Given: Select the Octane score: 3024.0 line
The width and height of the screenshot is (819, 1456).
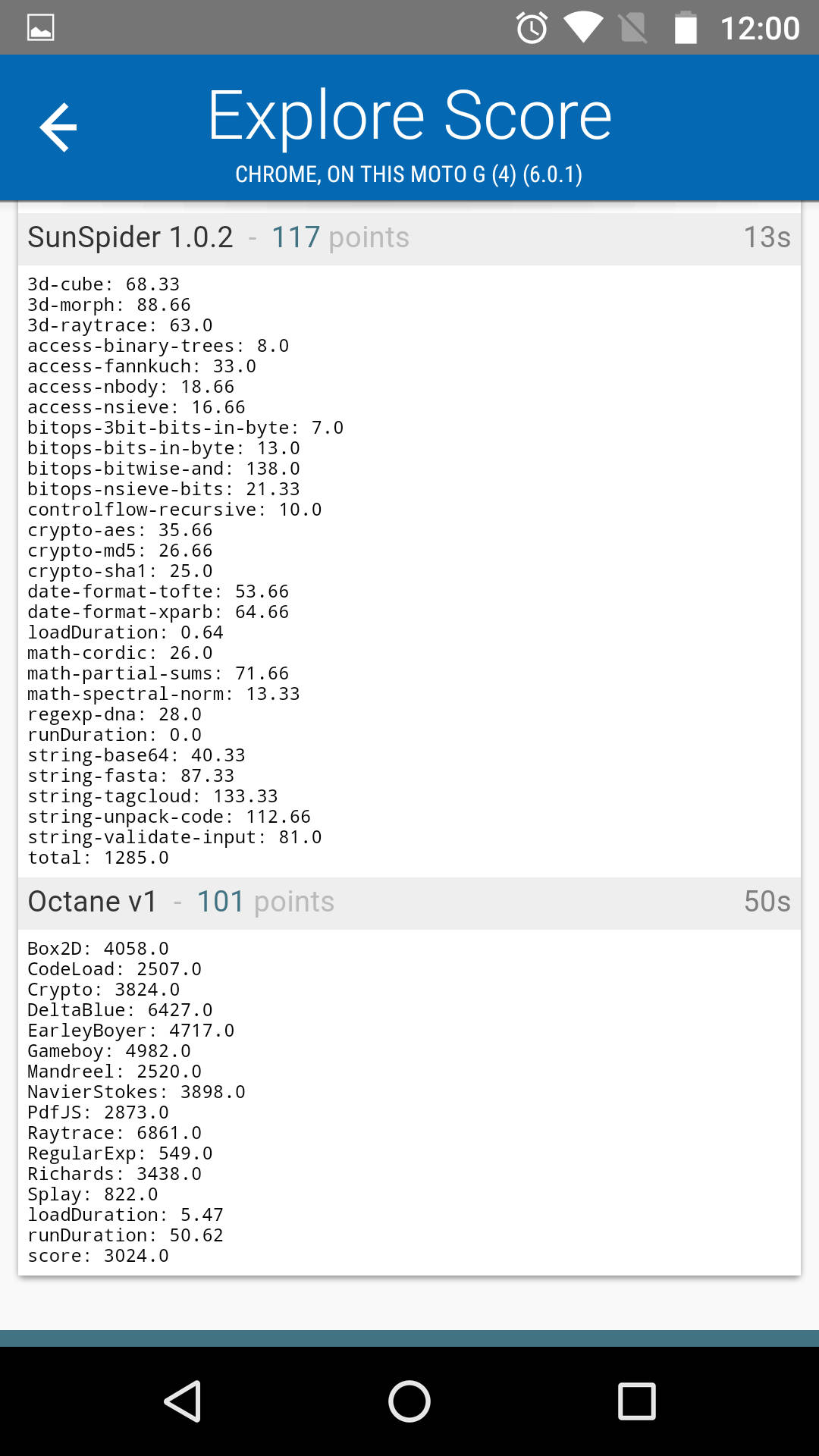Looking at the screenshot, I should coord(99,1256).
